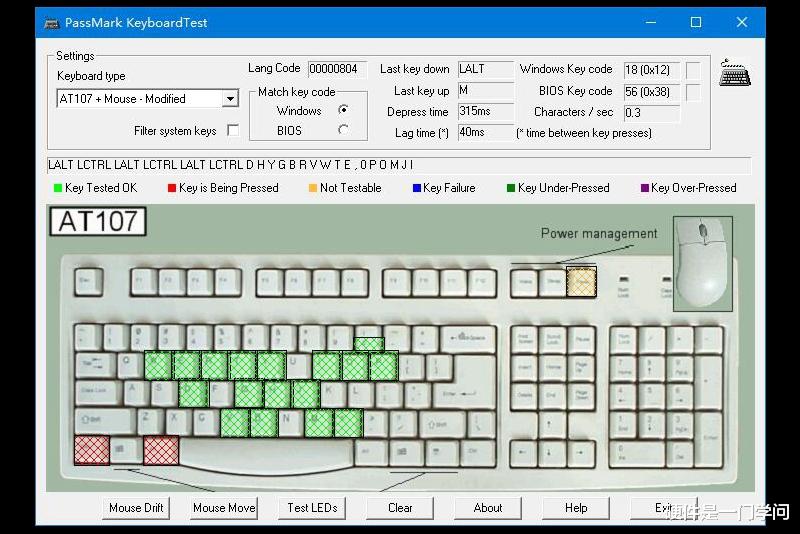Click the Lang Code field showing 00000804

(336, 69)
